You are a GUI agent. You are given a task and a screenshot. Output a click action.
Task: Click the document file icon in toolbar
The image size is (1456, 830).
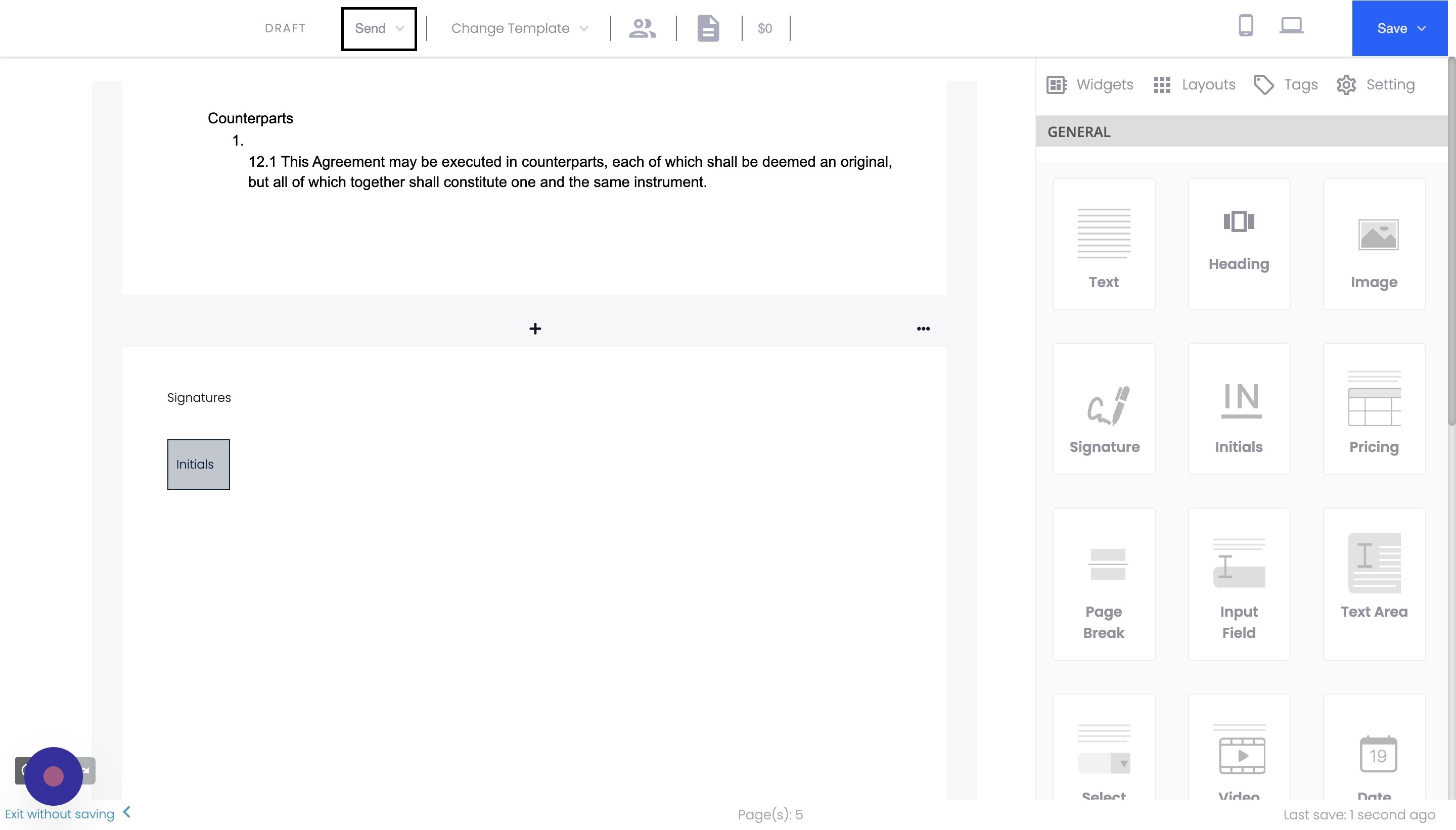(x=708, y=28)
